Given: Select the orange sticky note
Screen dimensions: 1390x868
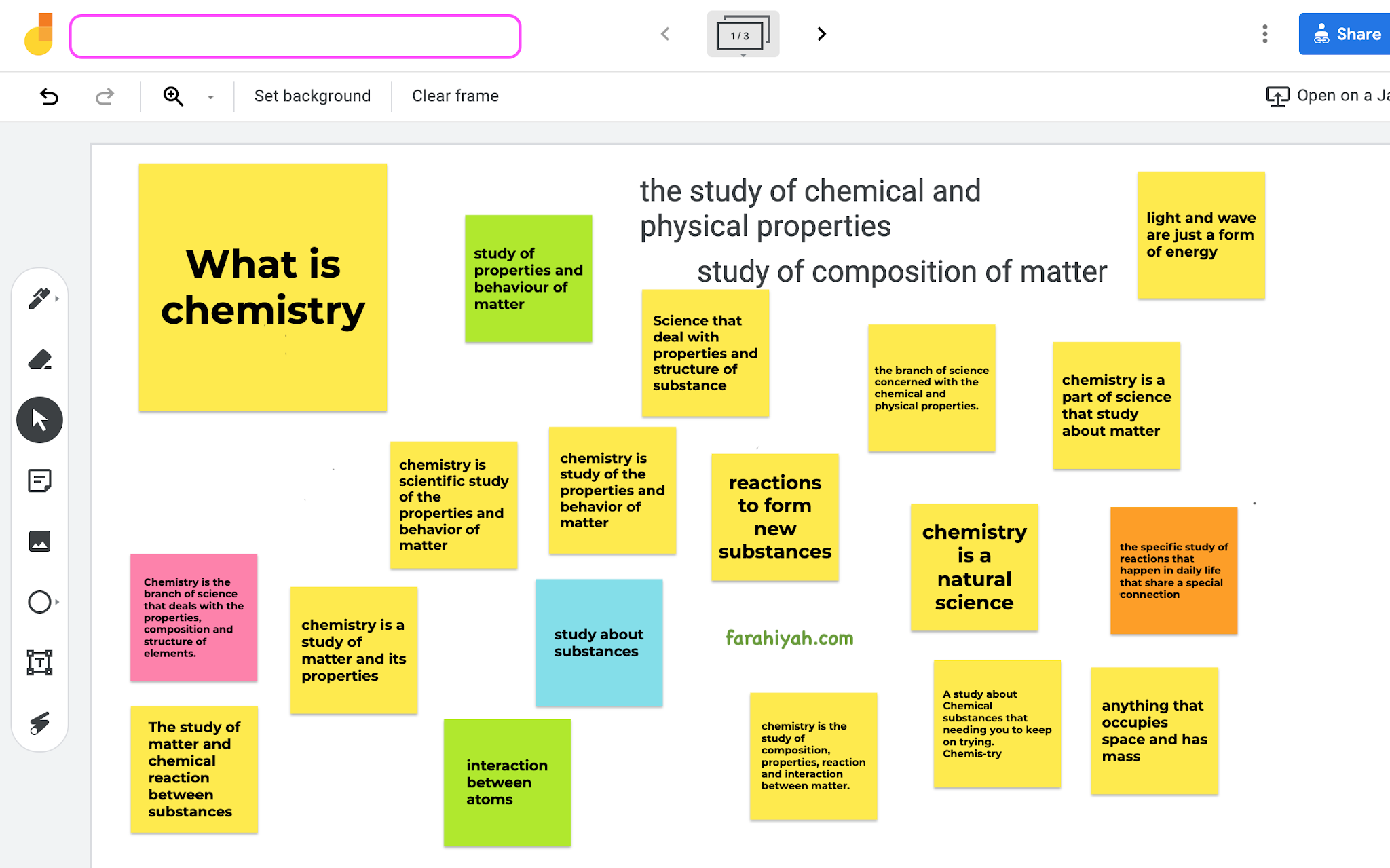Looking at the screenshot, I should click(1173, 570).
